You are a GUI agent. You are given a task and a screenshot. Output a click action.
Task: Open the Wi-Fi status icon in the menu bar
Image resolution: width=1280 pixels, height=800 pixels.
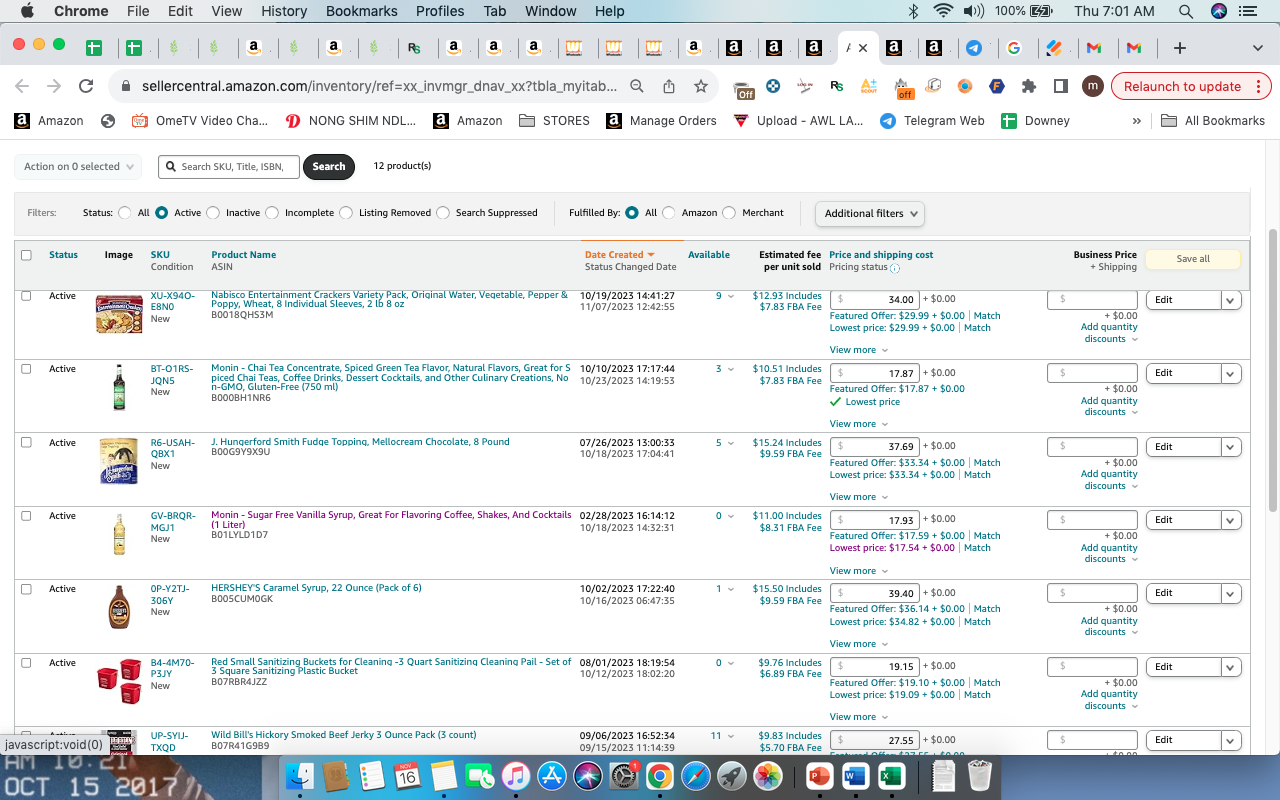point(942,11)
